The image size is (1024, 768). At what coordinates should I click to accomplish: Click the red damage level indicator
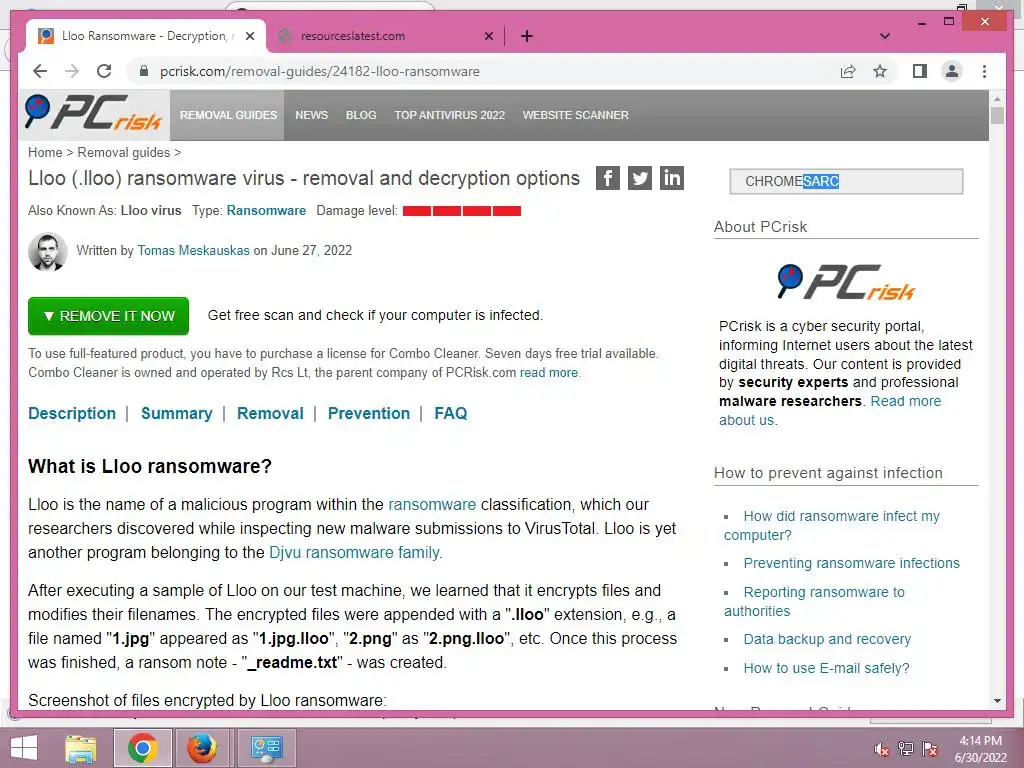(462, 210)
